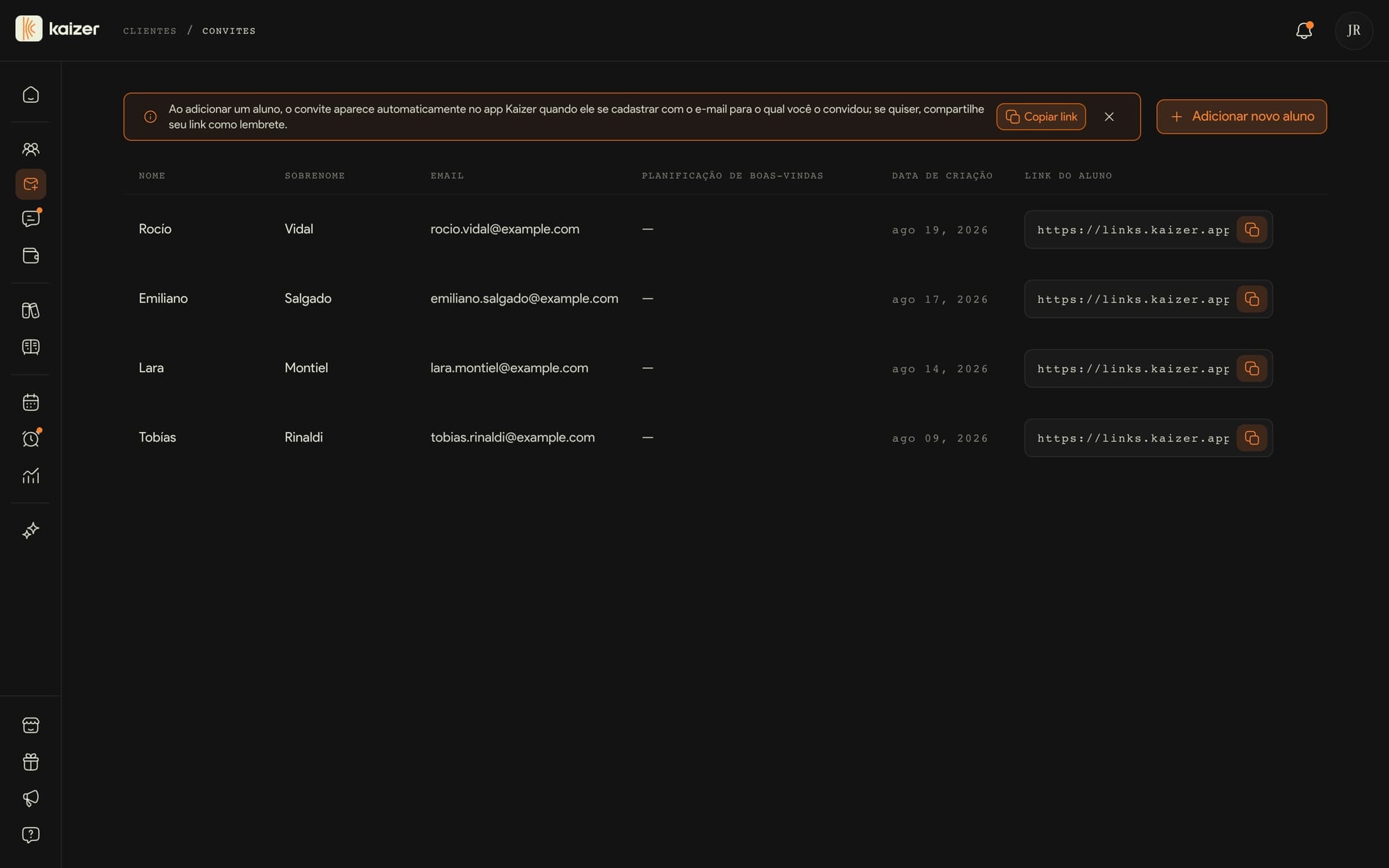Open the calendar icon in sidebar
The image size is (1389, 868).
[31, 402]
